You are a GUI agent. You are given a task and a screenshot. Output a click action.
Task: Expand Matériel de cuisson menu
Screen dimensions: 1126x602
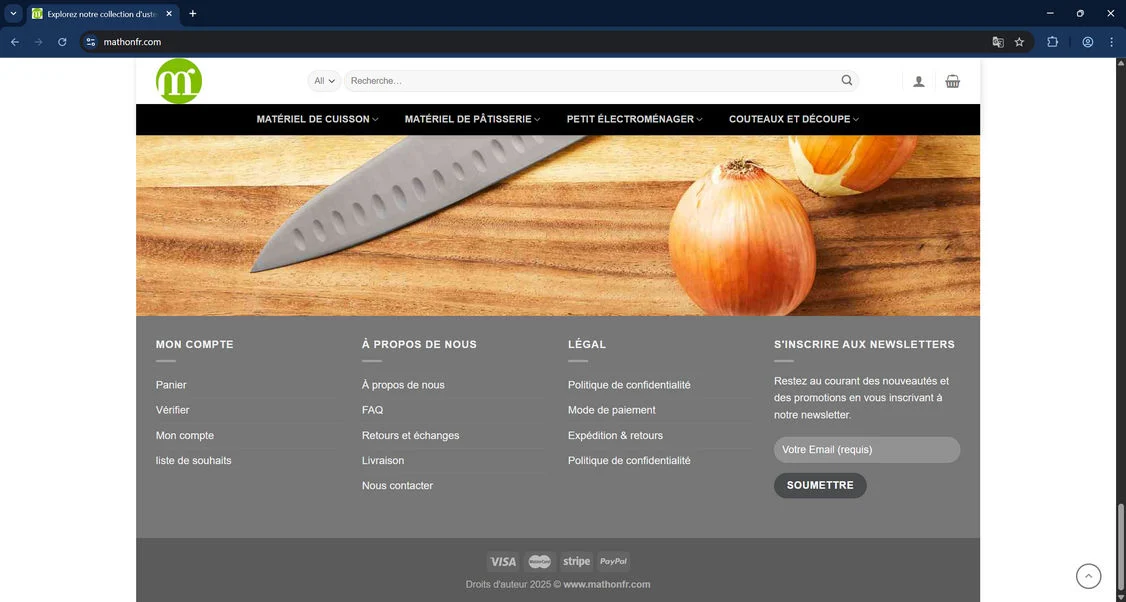click(x=317, y=119)
